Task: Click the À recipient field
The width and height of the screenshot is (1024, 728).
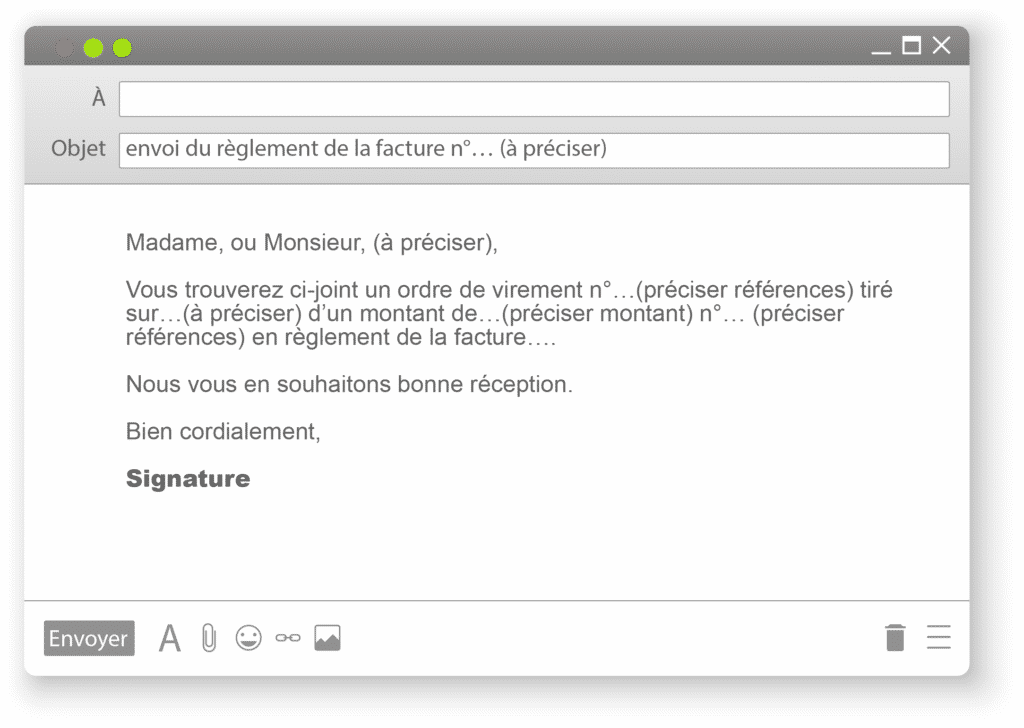Action: (x=534, y=98)
